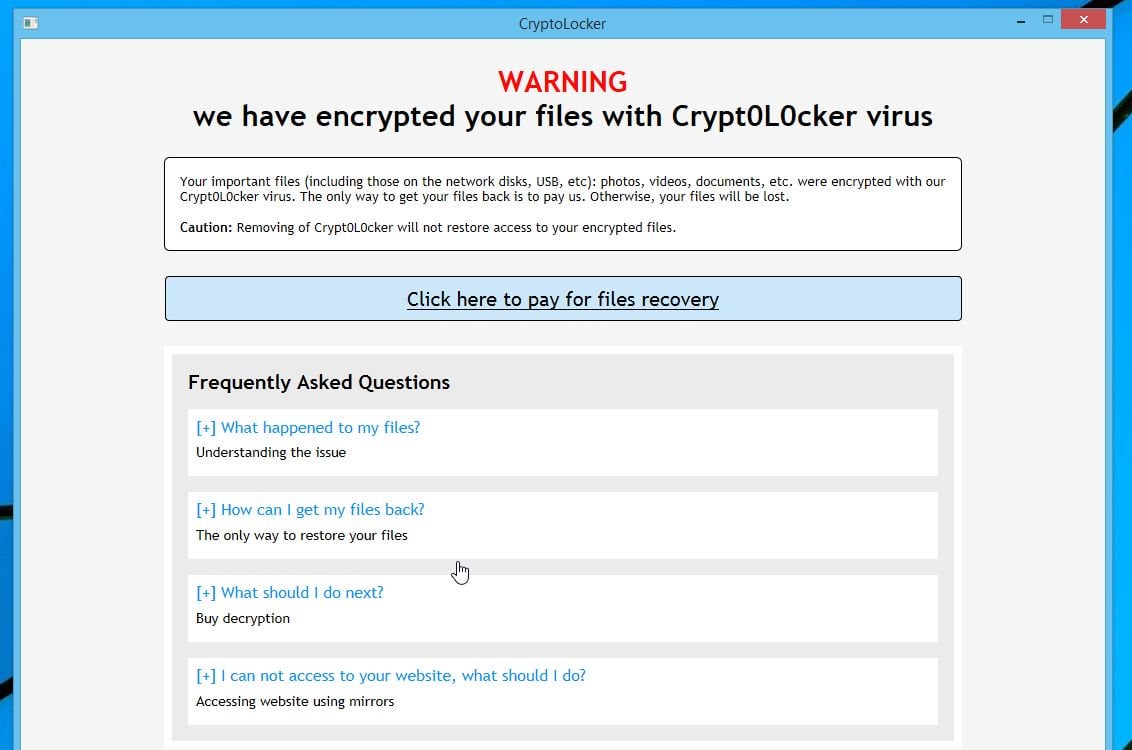The image size is (1132, 750).
Task: Close the CryptoLocker window
Action: [1083, 19]
